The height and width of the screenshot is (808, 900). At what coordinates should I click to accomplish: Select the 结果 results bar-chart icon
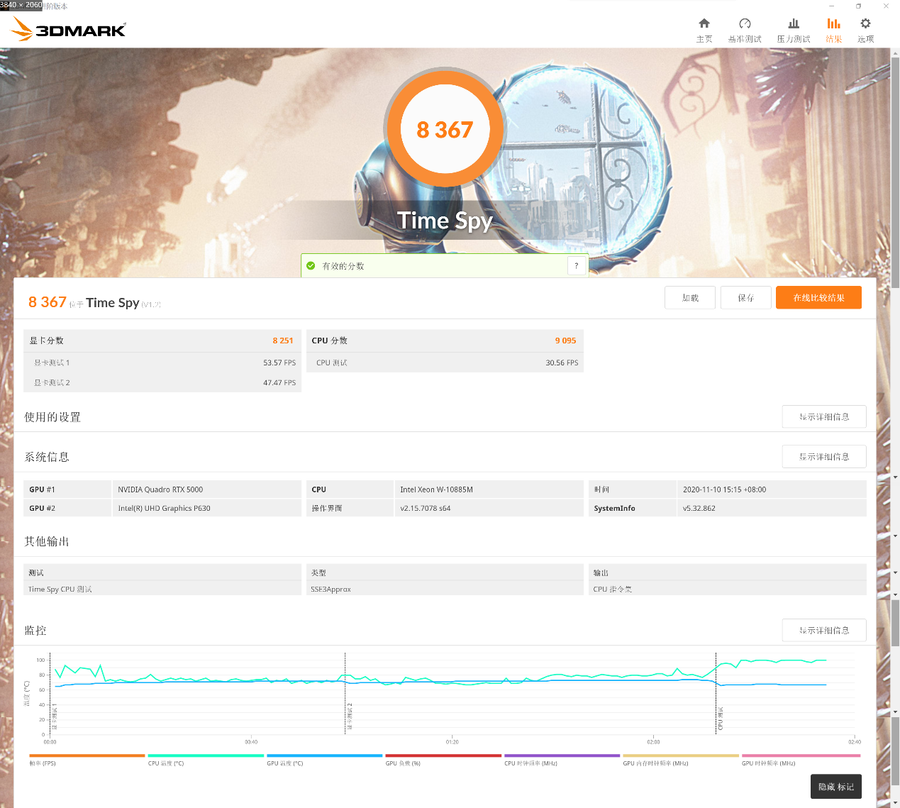coord(833,29)
